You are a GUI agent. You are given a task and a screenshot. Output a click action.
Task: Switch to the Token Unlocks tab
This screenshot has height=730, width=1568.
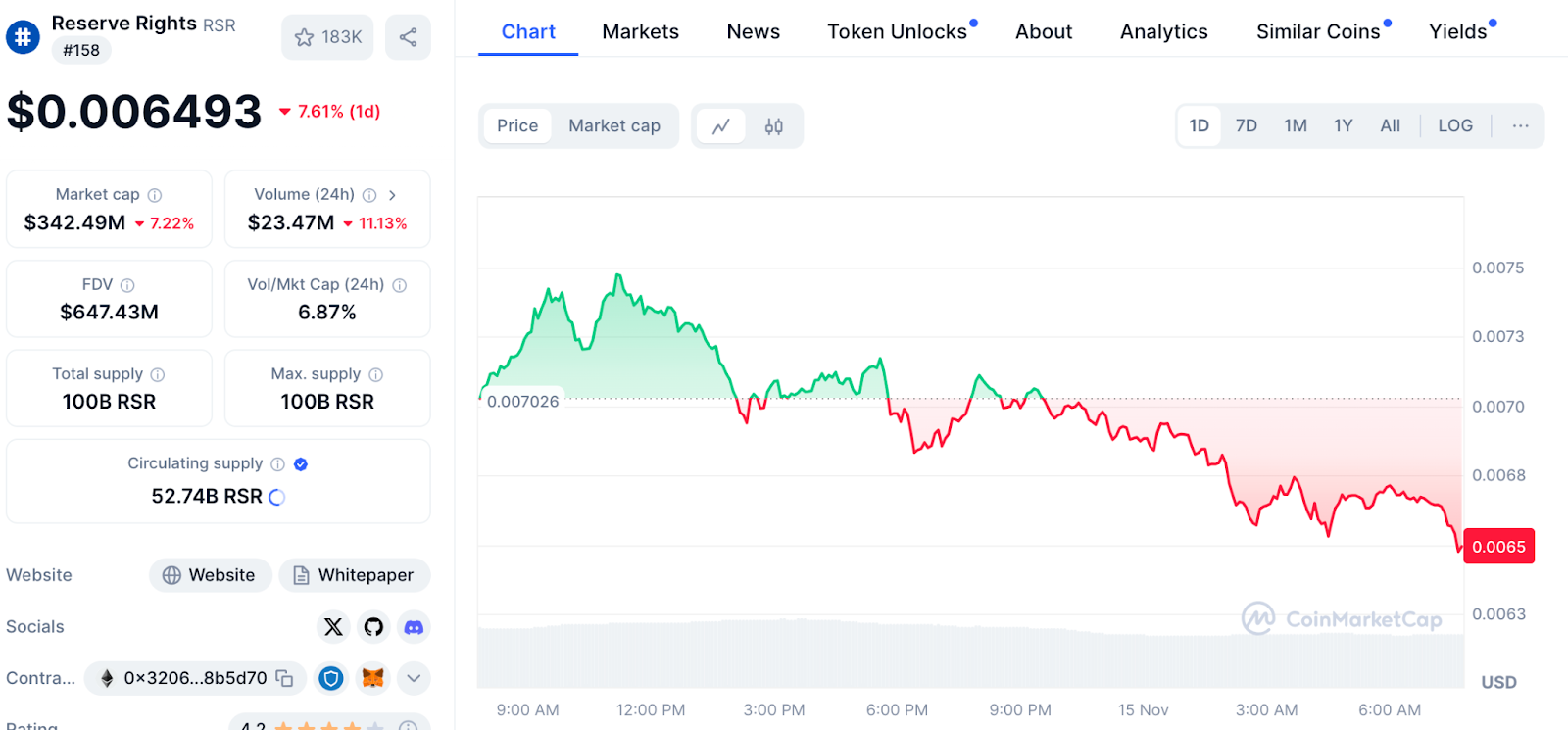(898, 31)
